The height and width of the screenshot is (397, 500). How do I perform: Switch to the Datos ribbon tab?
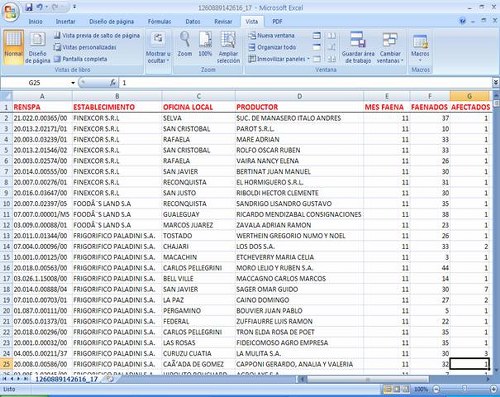tap(193, 21)
